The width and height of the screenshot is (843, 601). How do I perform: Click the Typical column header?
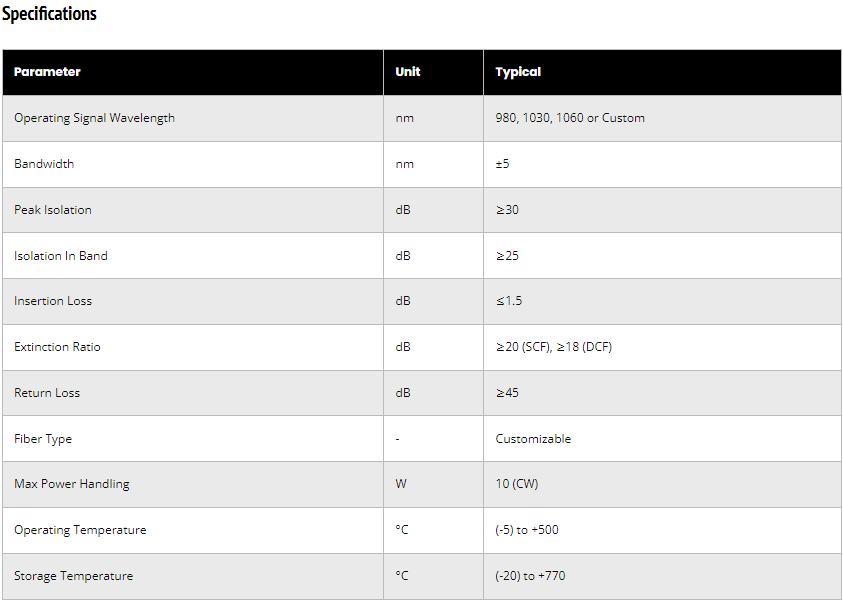pos(518,72)
